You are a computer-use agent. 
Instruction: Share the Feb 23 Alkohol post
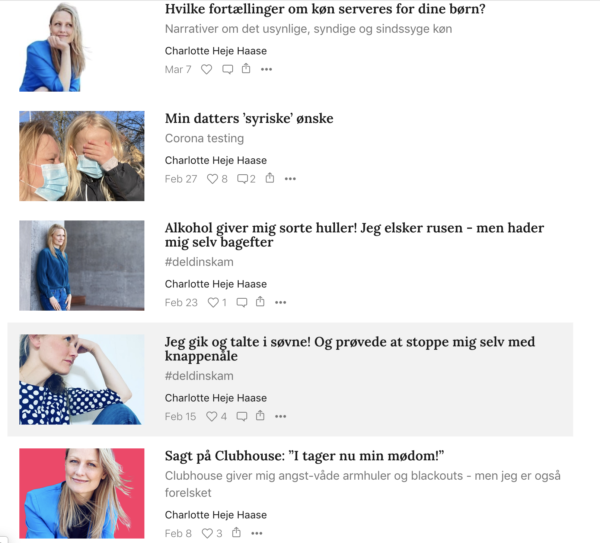(x=260, y=302)
